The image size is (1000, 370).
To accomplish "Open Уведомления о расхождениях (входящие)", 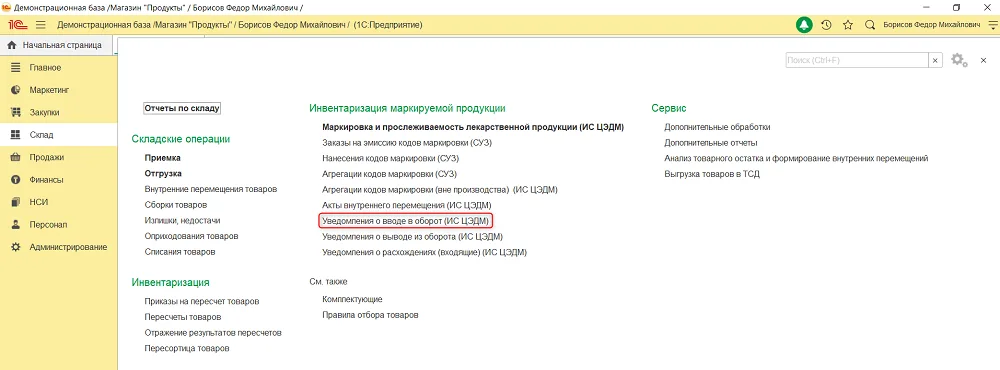I will (424, 252).
